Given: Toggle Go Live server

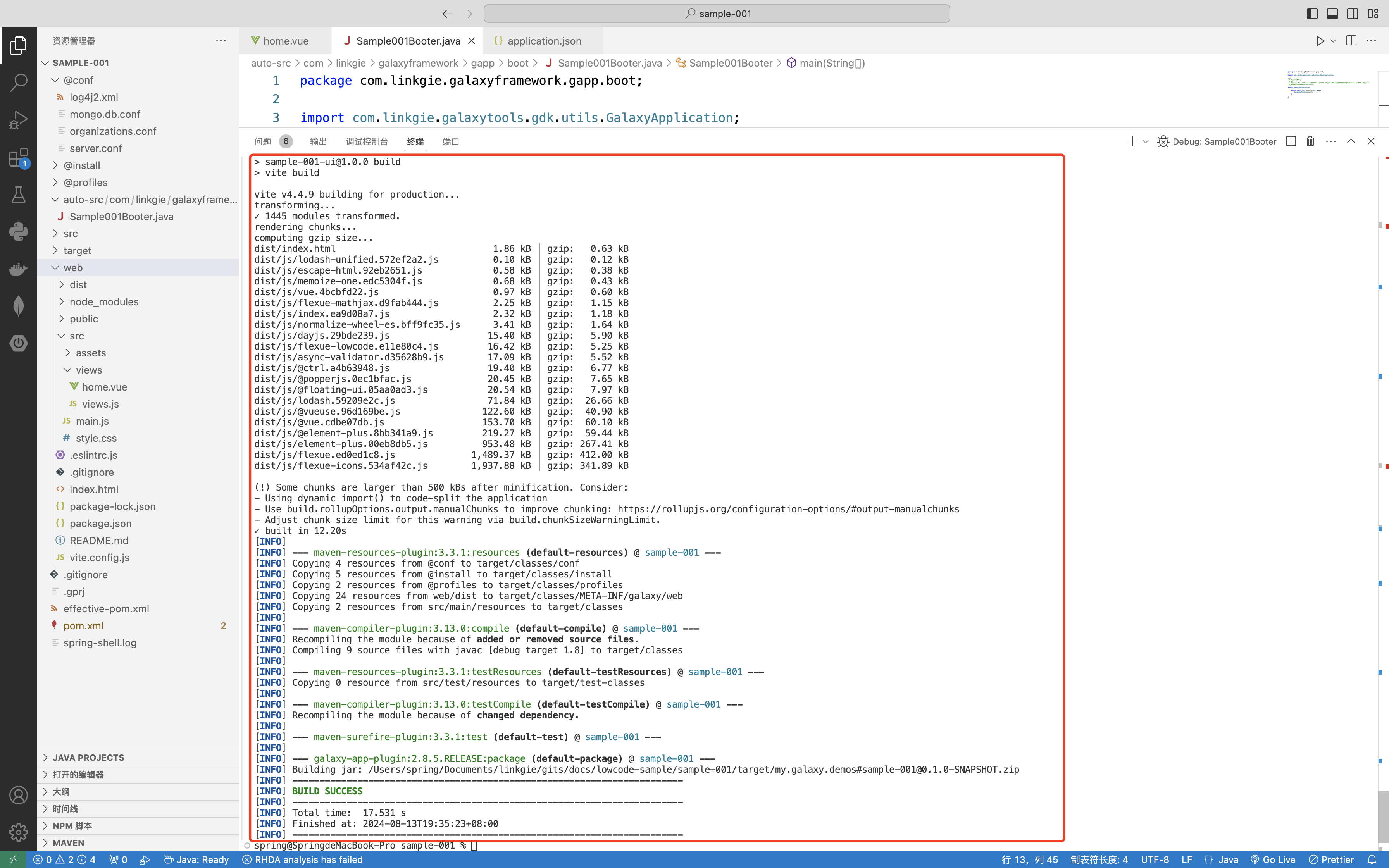Looking at the screenshot, I should [1273, 859].
